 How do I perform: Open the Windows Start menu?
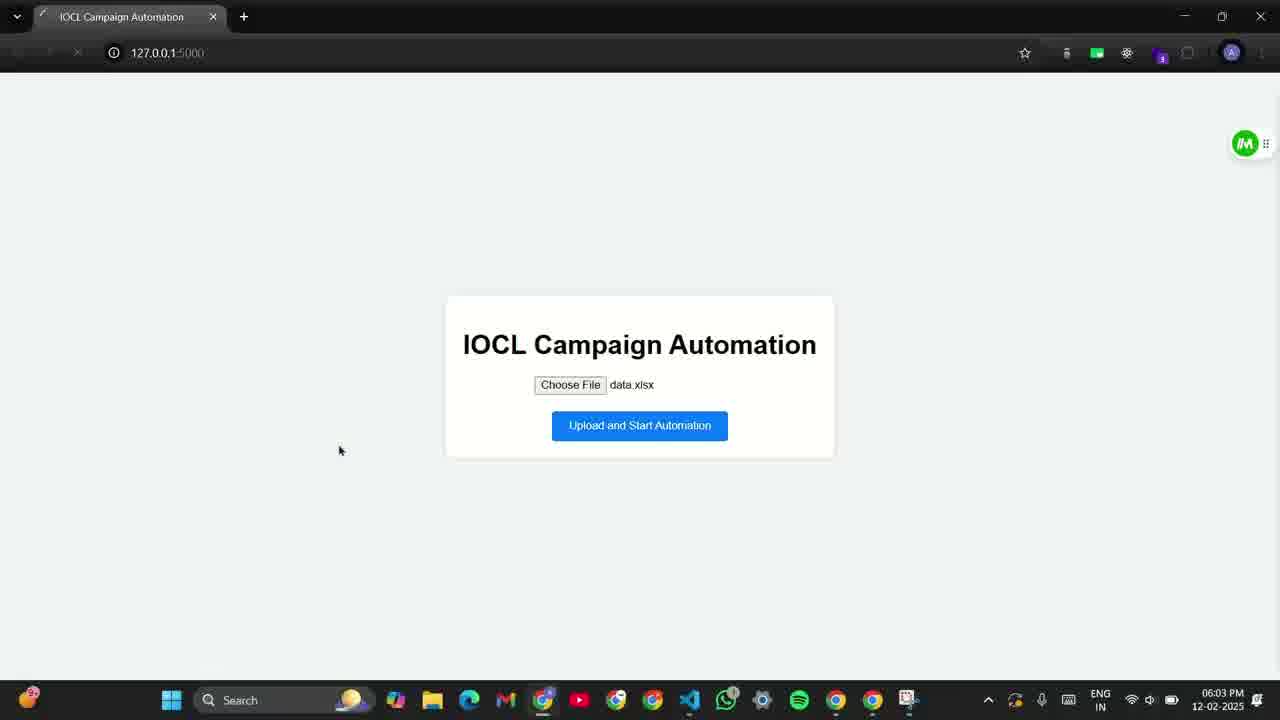pos(171,700)
